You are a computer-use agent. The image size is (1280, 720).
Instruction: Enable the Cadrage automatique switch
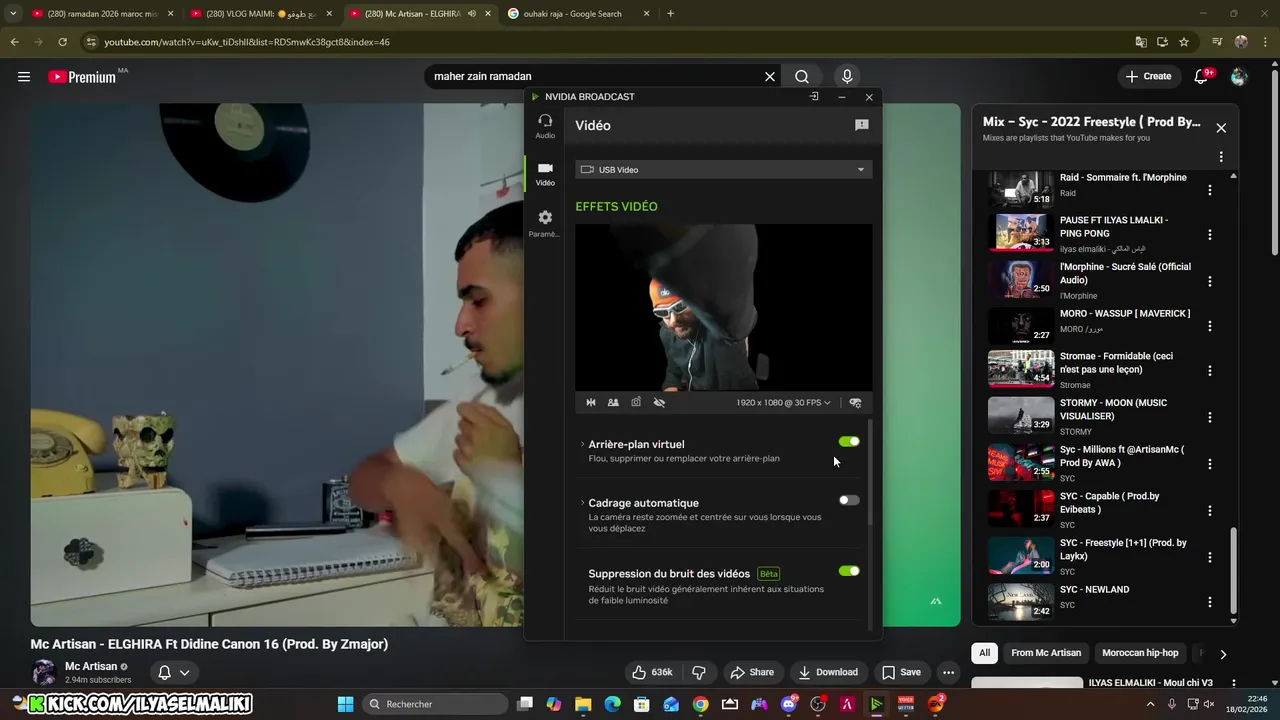click(x=849, y=500)
